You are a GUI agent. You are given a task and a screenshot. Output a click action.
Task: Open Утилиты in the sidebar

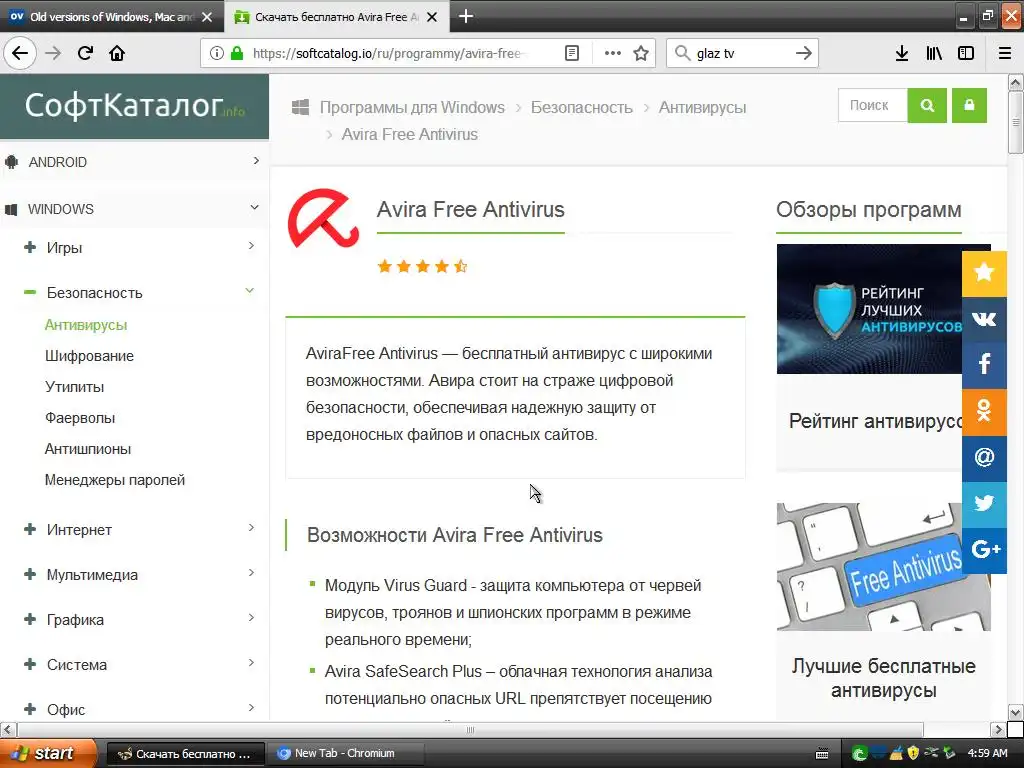point(74,387)
